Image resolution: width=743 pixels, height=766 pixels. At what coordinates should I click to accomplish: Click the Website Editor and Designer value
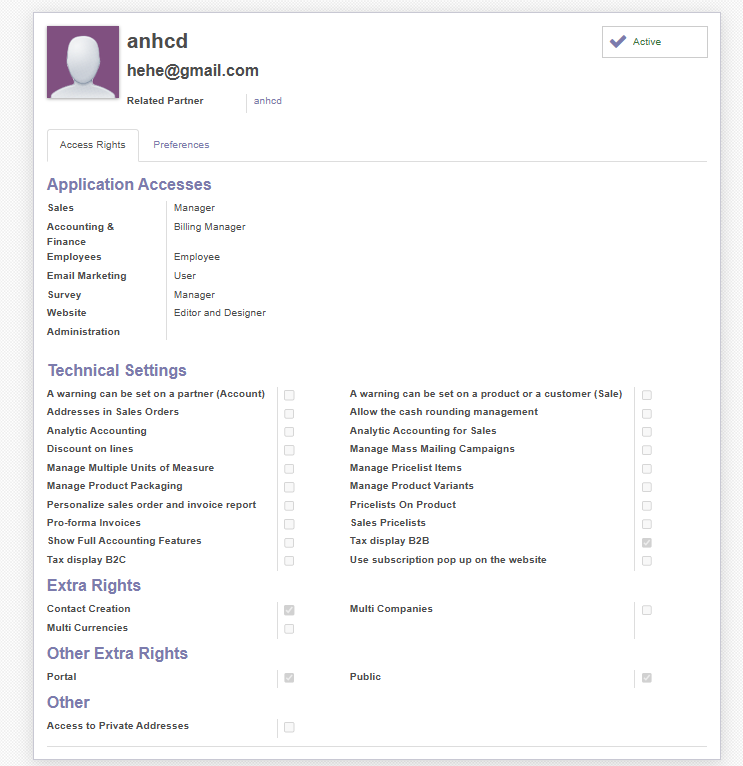219,313
